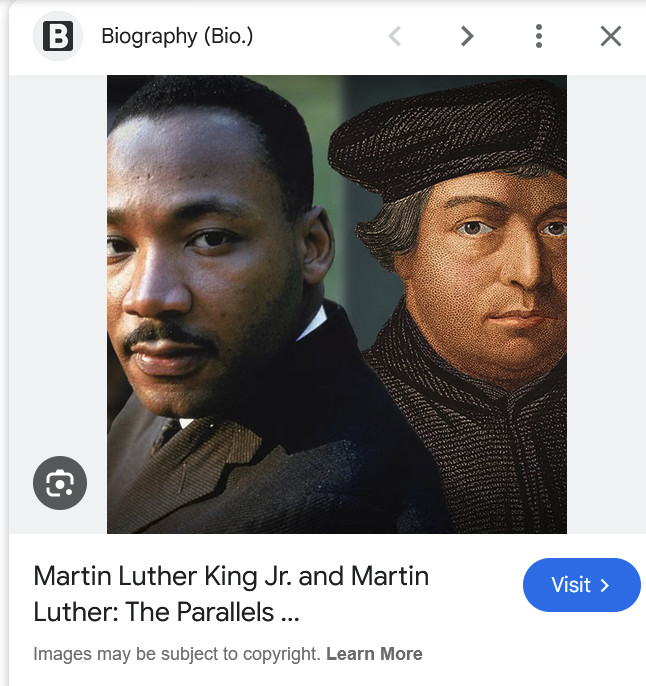
Task: Search this image with Google Lens icon
Action: tap(60, 483)
